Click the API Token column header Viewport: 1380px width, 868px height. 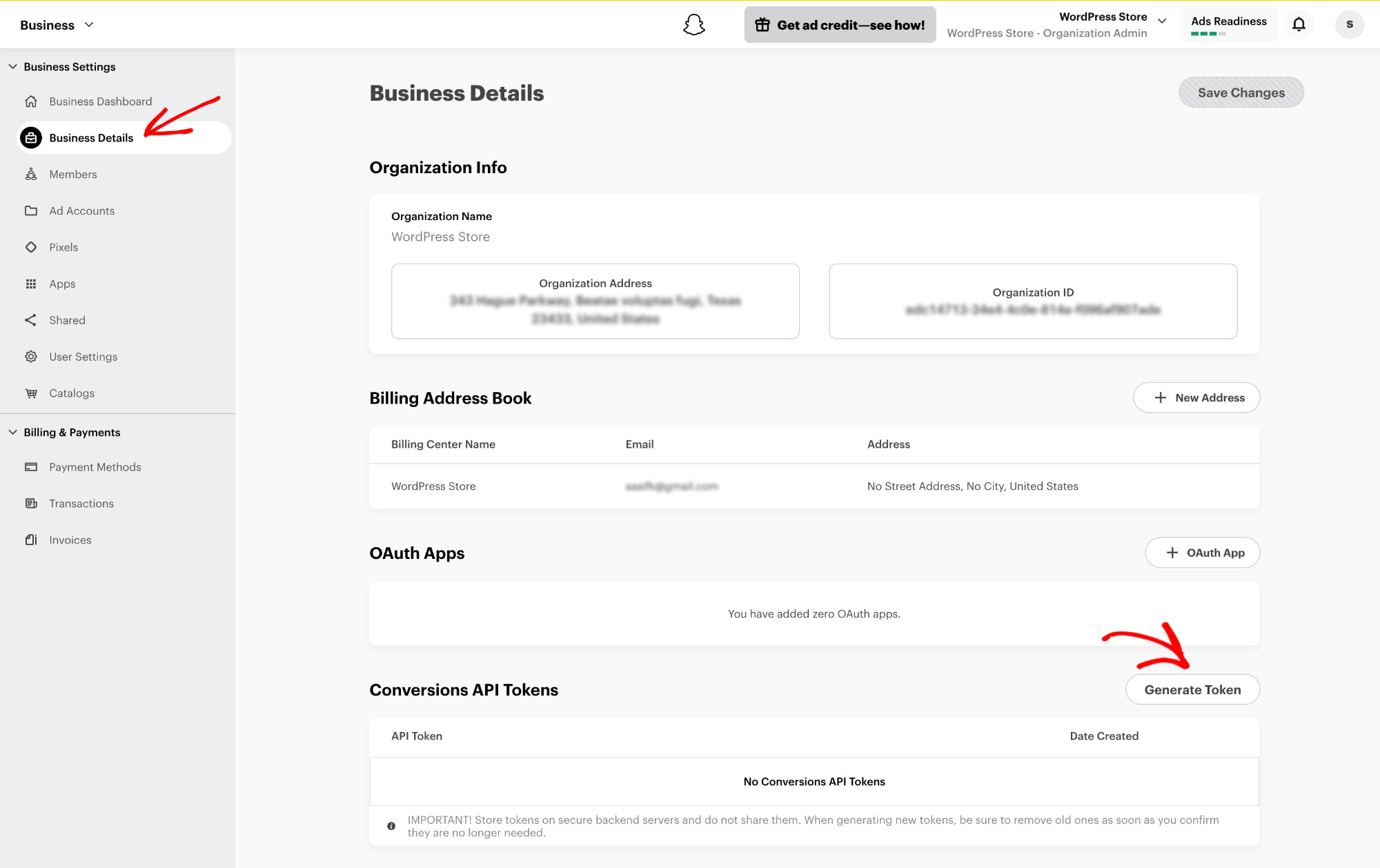pos(417,736)
